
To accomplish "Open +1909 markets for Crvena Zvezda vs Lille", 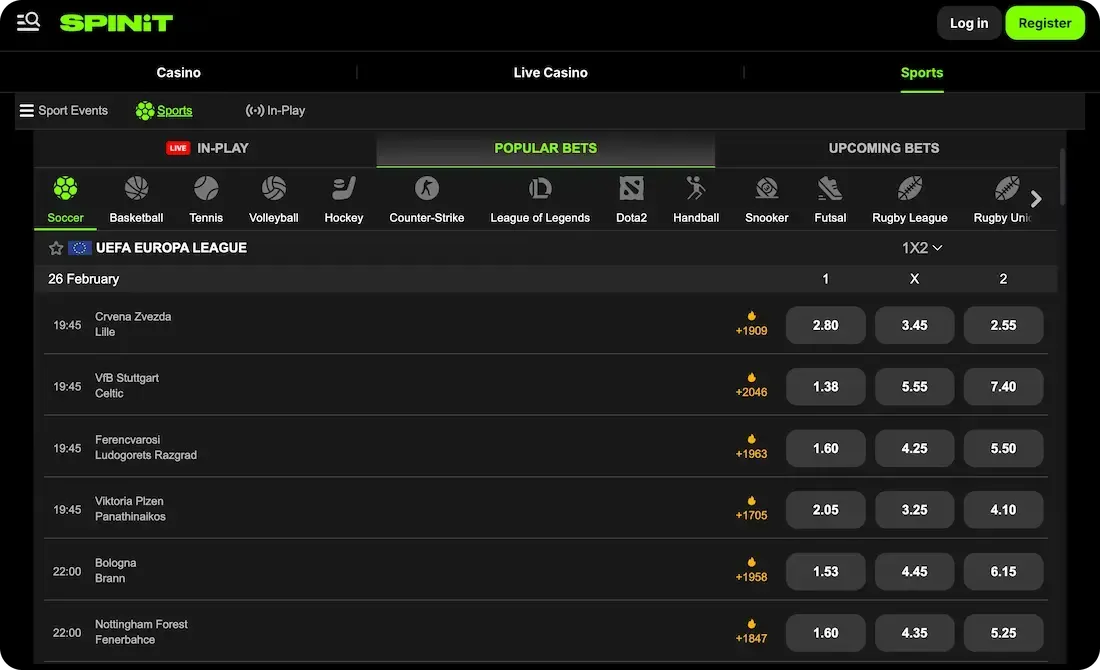I will [751, 324].
